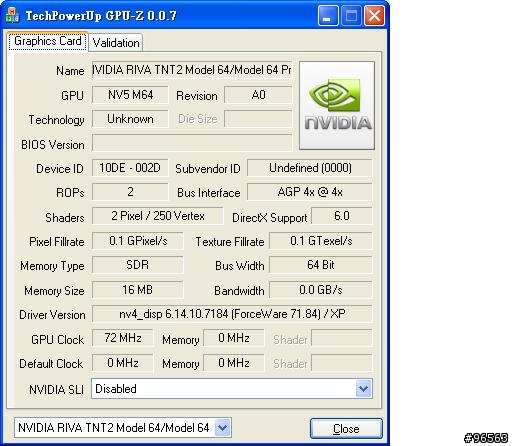Image resolution: width=512 pixels, height=446 pixels.
Task: Click the "Device ID" label
Action: click(x=60, y=169)
